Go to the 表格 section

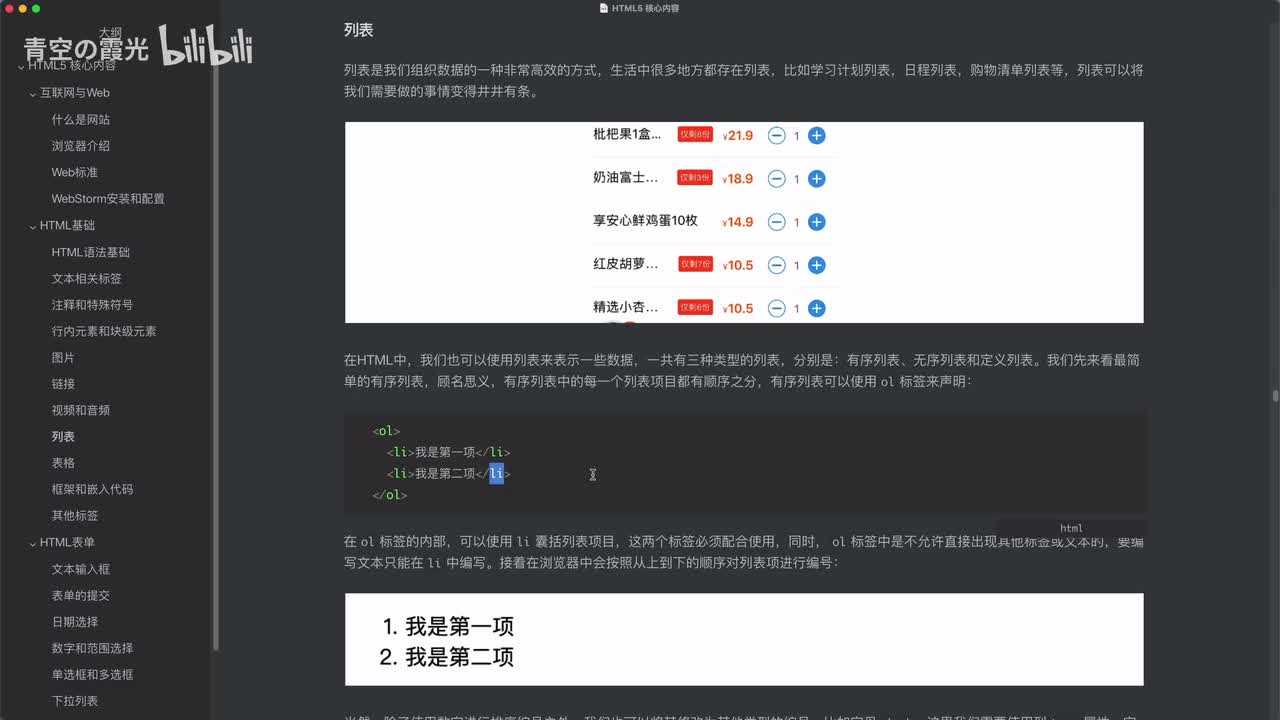(63, 463)
